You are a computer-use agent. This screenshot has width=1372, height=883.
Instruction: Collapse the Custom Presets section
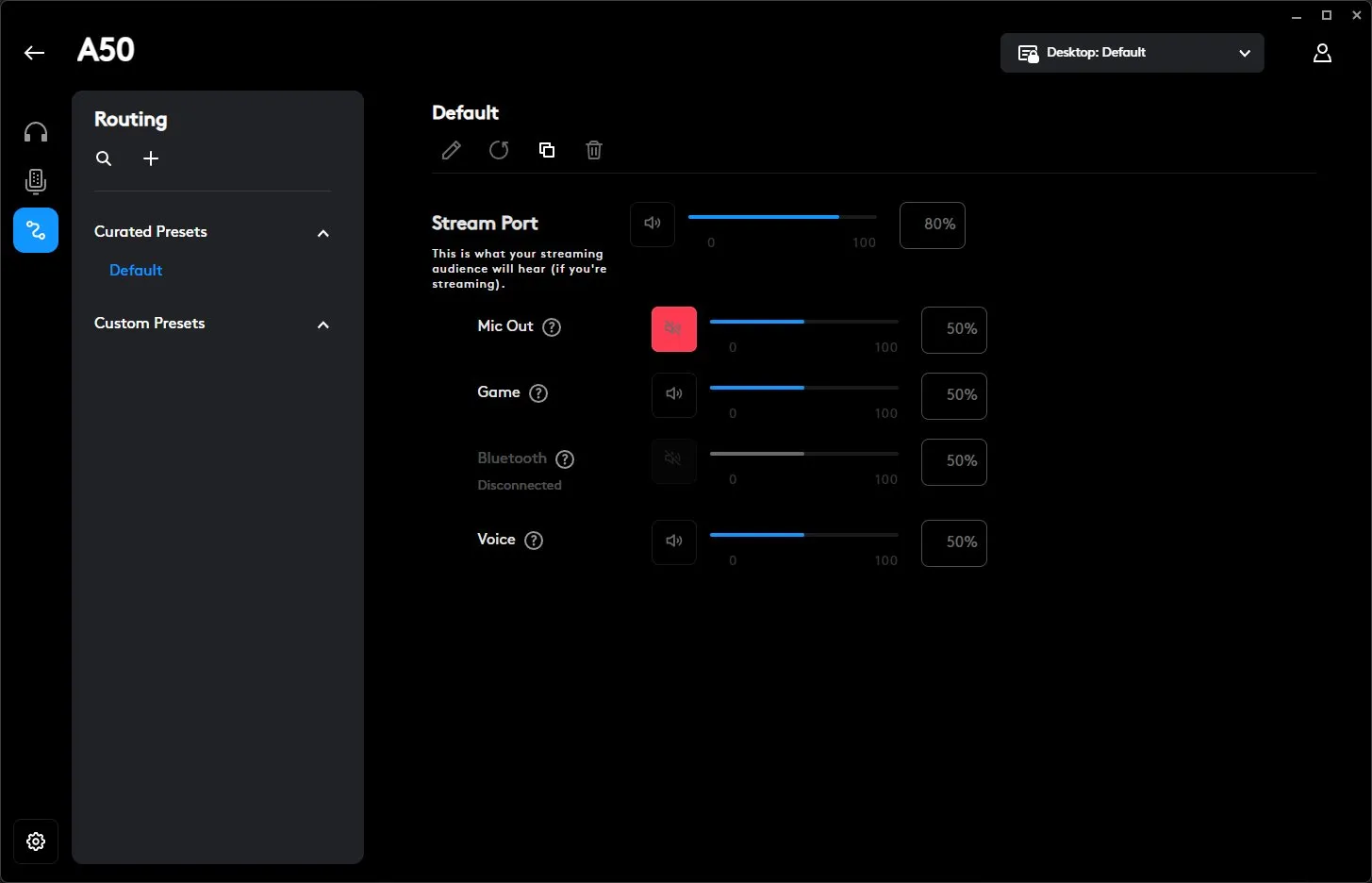pyautogui.click(x=323, y=325)
